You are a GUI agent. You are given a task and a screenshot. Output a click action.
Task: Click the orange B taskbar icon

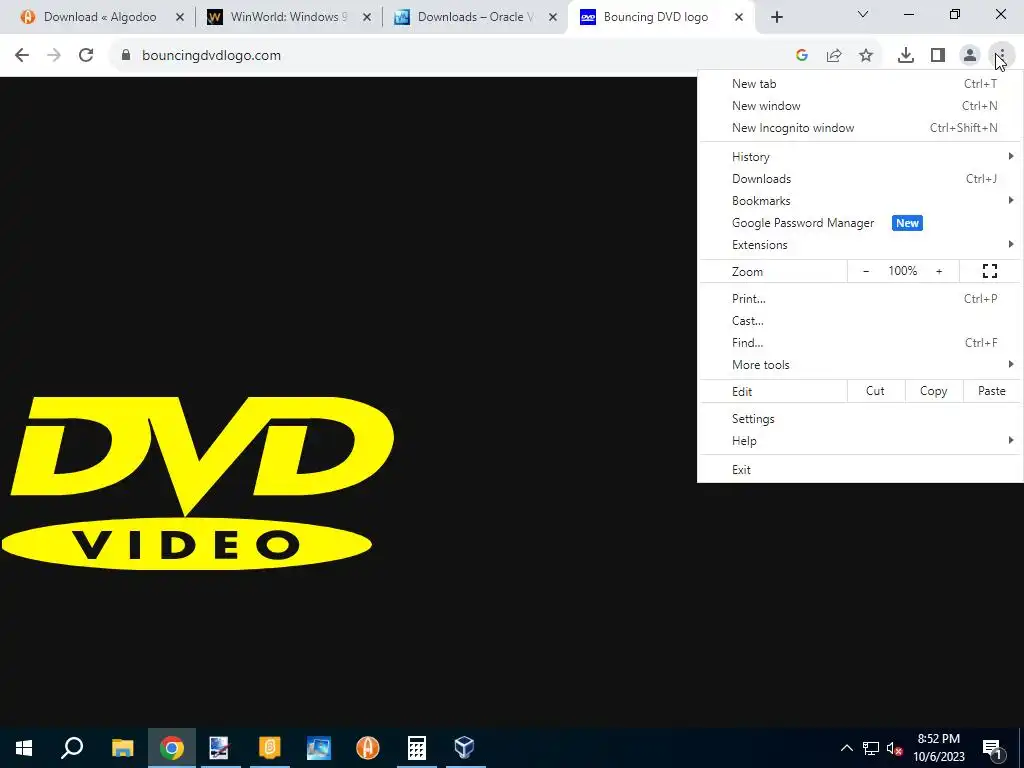[x=269, y=748]
